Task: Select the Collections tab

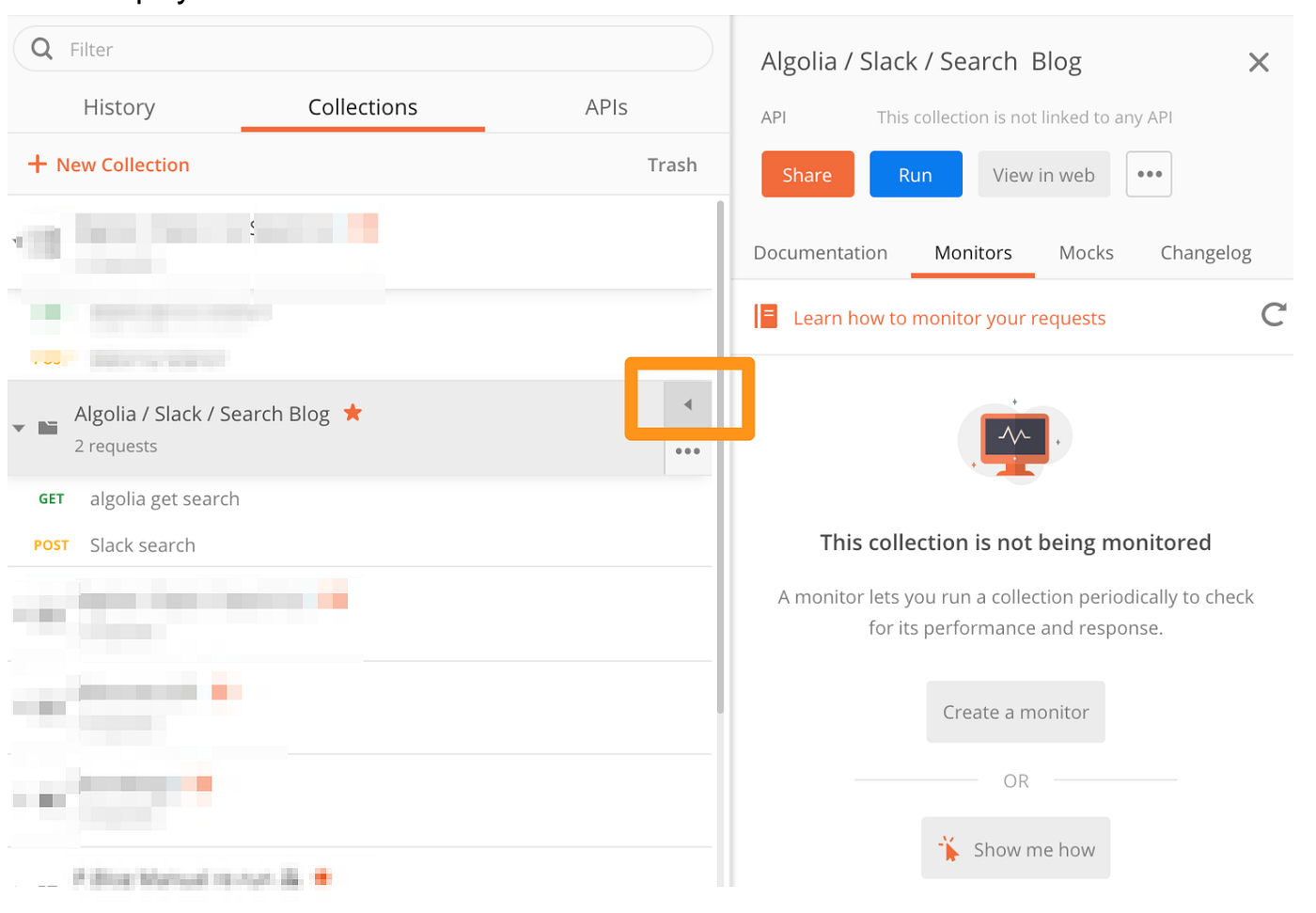Action: pos(363,107)
